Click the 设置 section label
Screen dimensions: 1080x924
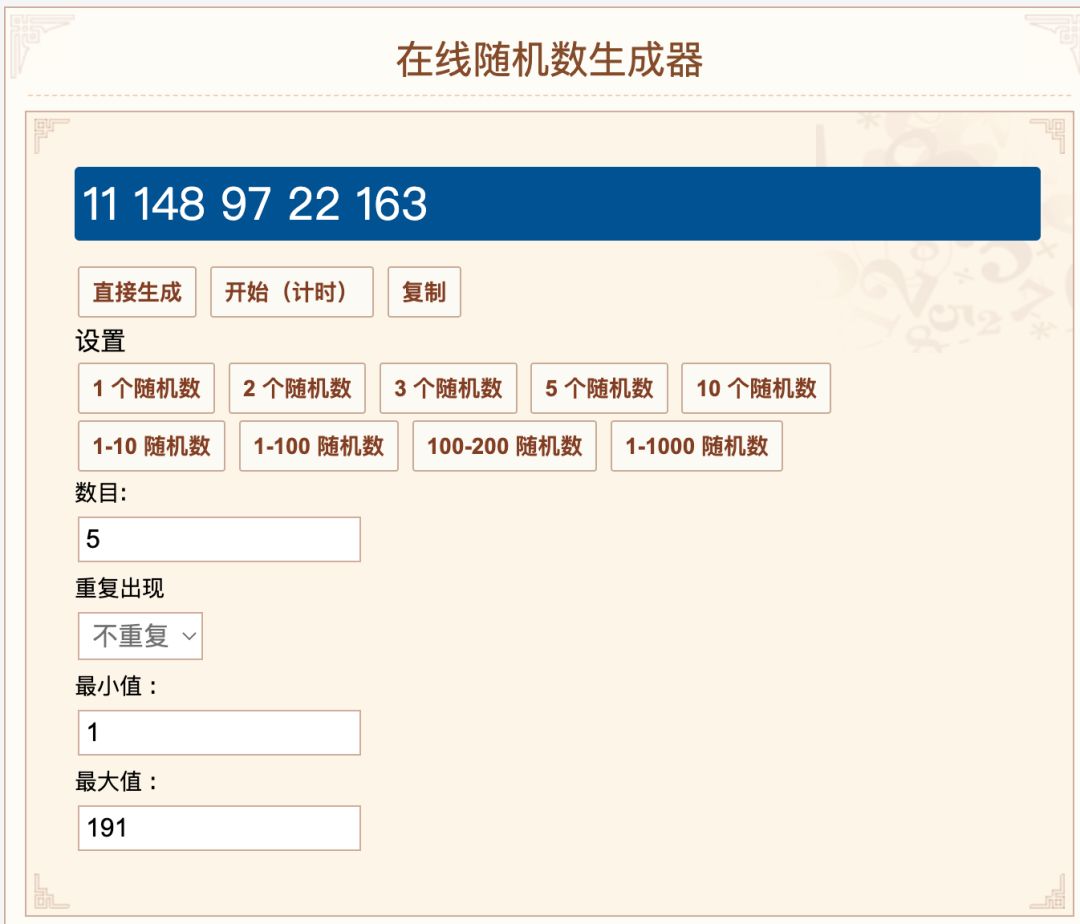100,341
